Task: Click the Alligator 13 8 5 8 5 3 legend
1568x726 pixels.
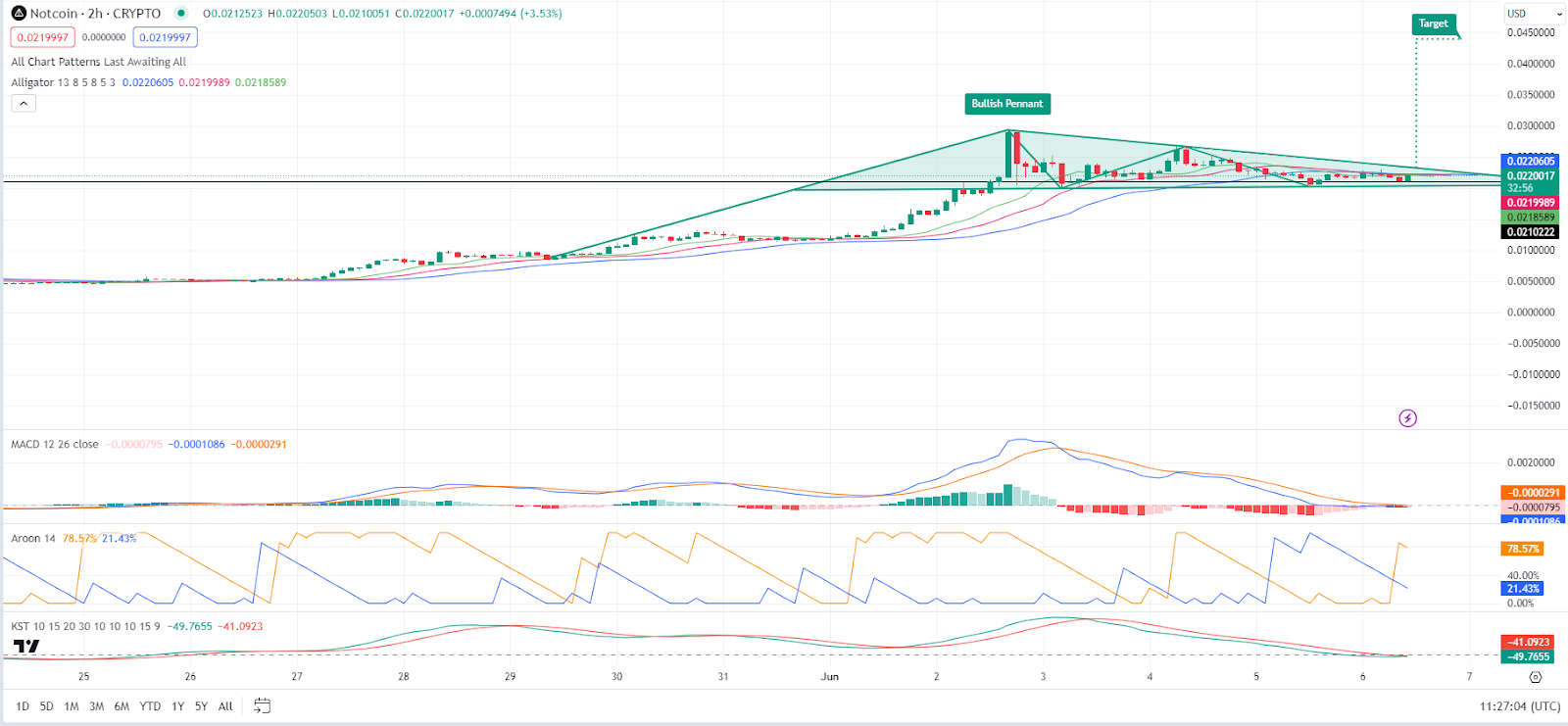Action: [x=63, y=82]
